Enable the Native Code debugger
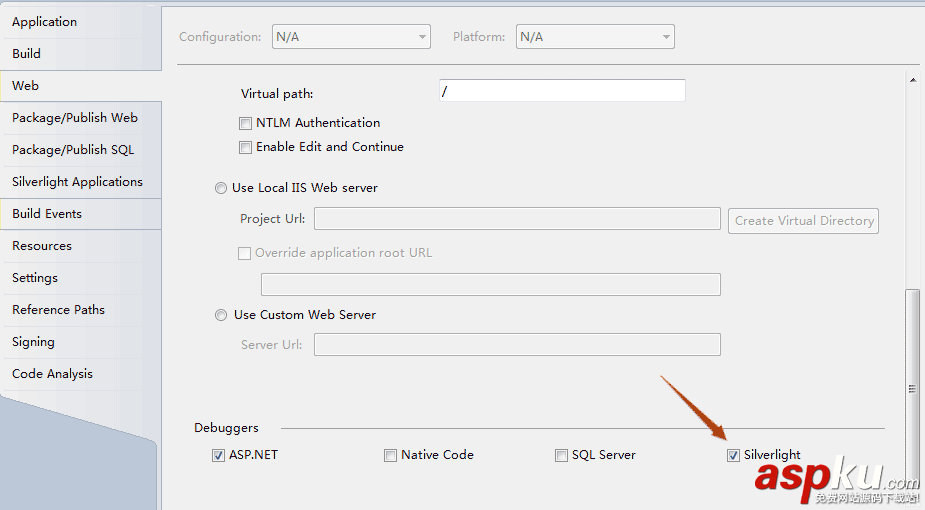 pos(390,456)
